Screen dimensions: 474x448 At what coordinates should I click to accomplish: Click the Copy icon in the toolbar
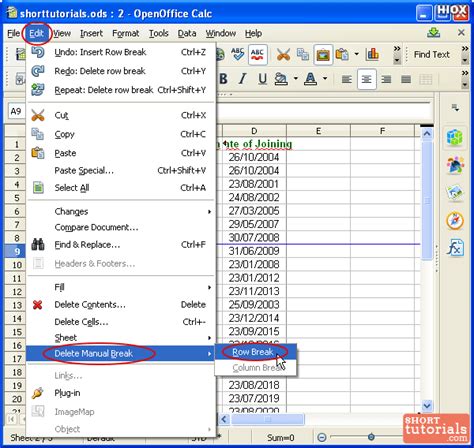coord(303,54)
